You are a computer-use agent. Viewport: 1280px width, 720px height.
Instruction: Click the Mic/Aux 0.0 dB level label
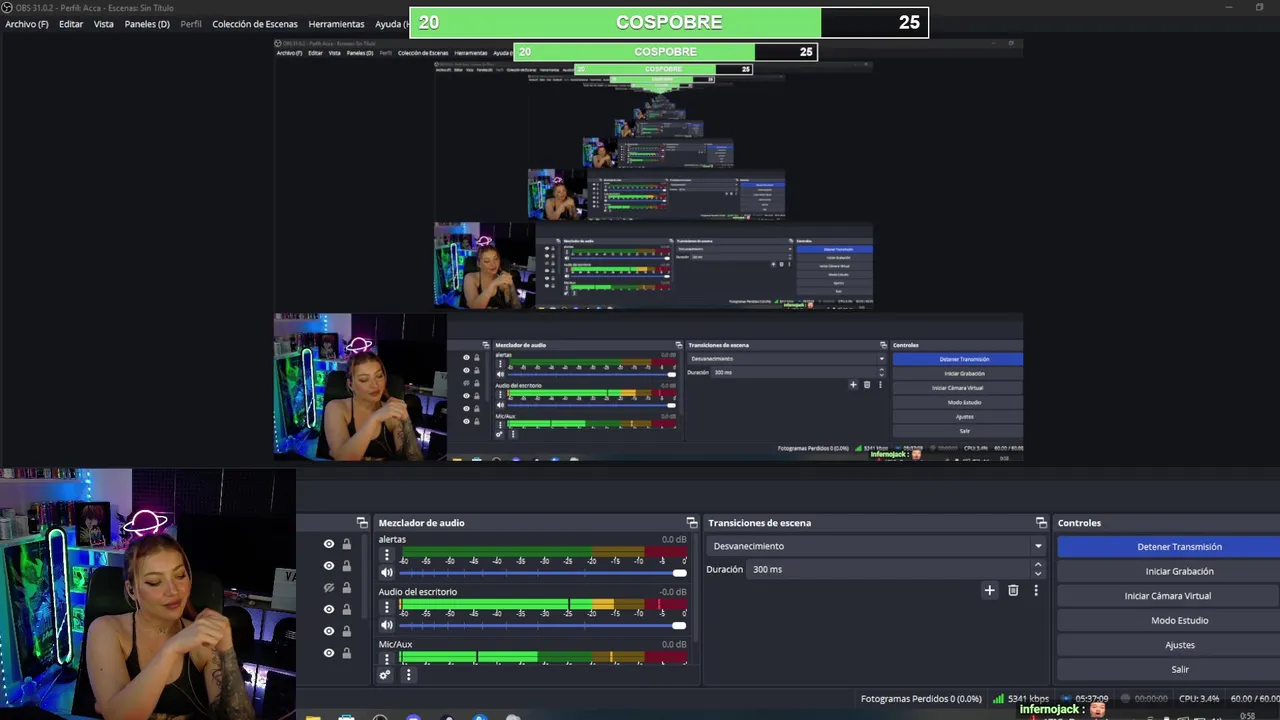tap(674, 645)
